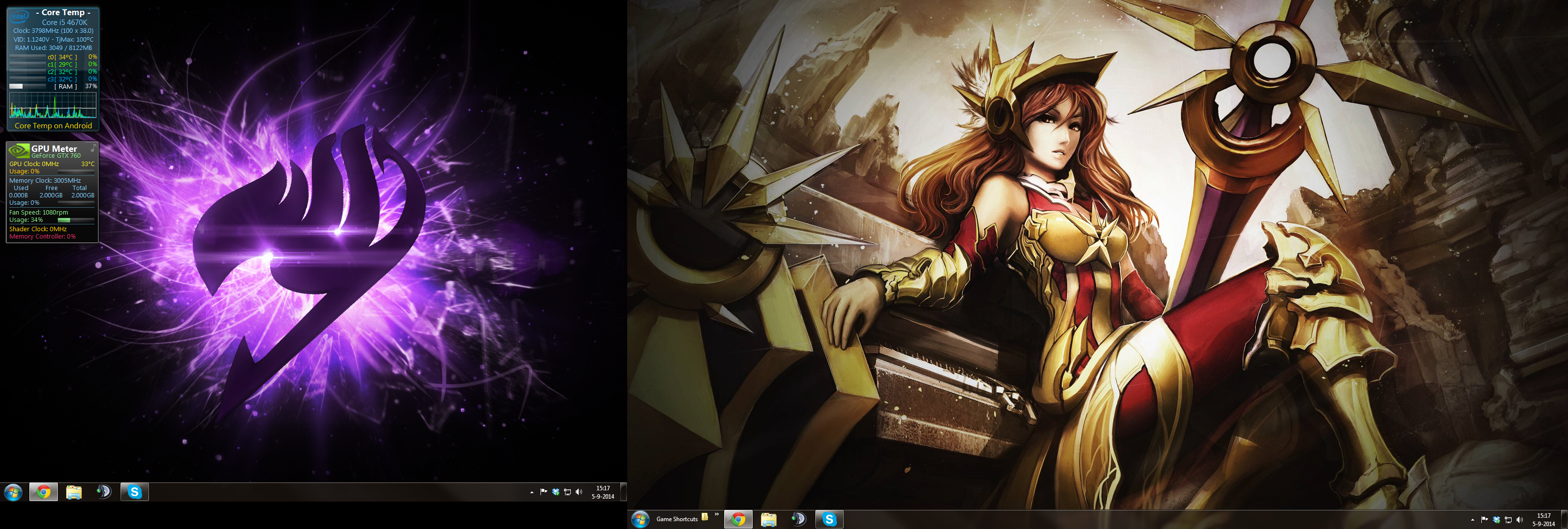Open Chrome on the left monitor taskbar
This screenshot has width=1568, height=529.
click(x=43, y=492)
